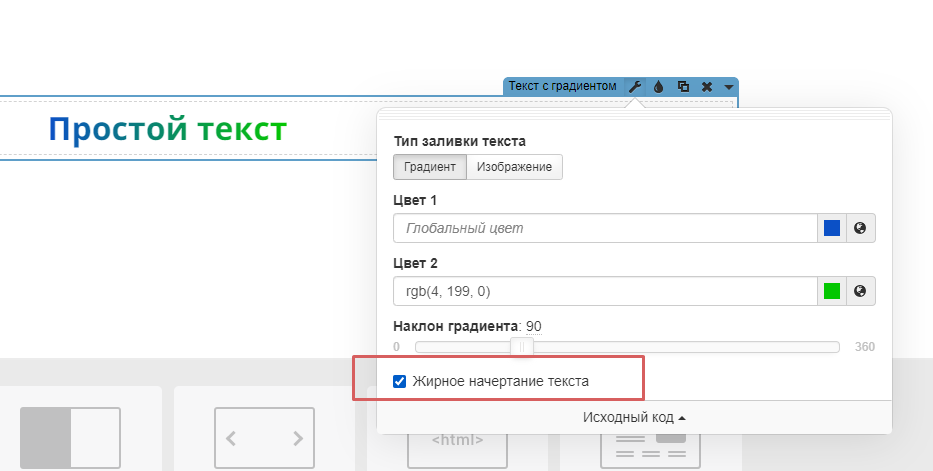Switch fill type to Изображение

(x=514, y=167)
